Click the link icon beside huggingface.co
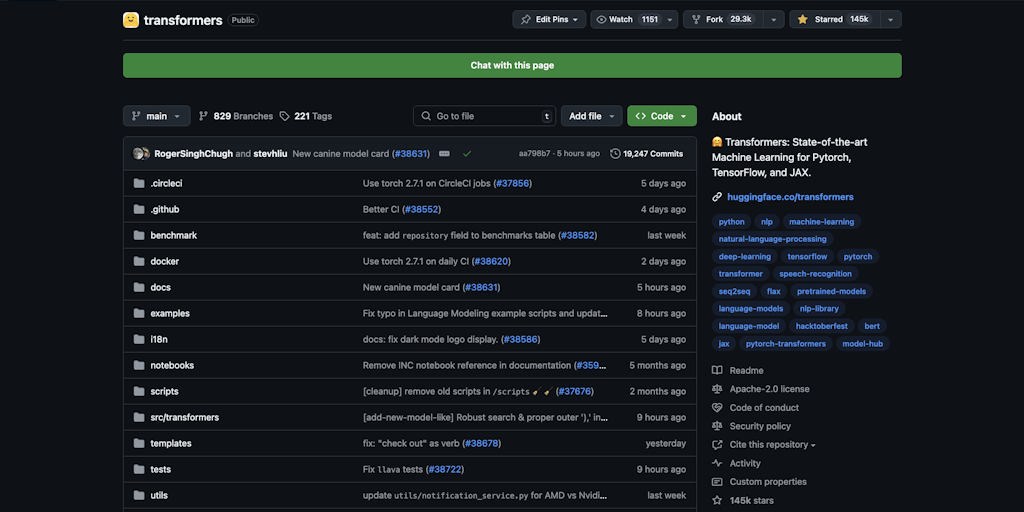1024x512 pixels. [717, 197]
